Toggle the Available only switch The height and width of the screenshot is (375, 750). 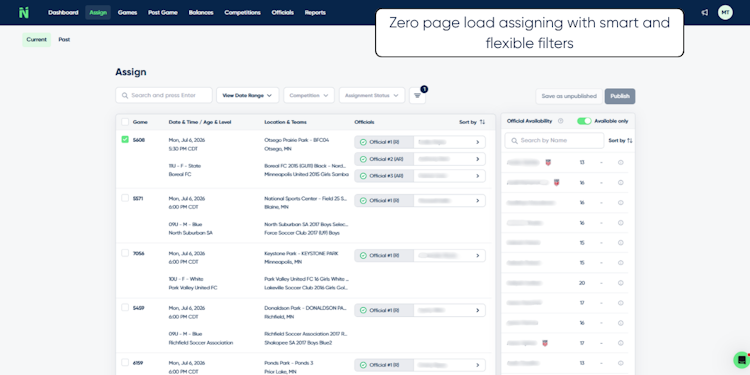[584, 121]
